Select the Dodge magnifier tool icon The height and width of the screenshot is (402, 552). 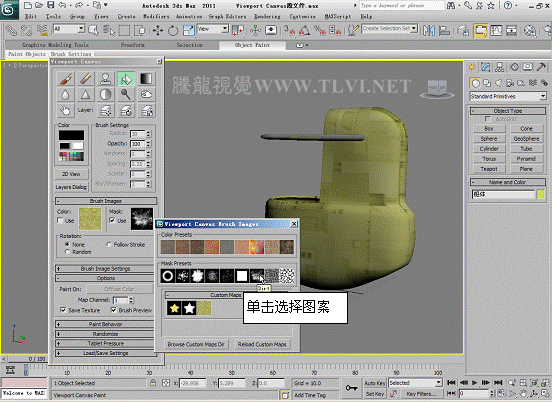point(126,94)
